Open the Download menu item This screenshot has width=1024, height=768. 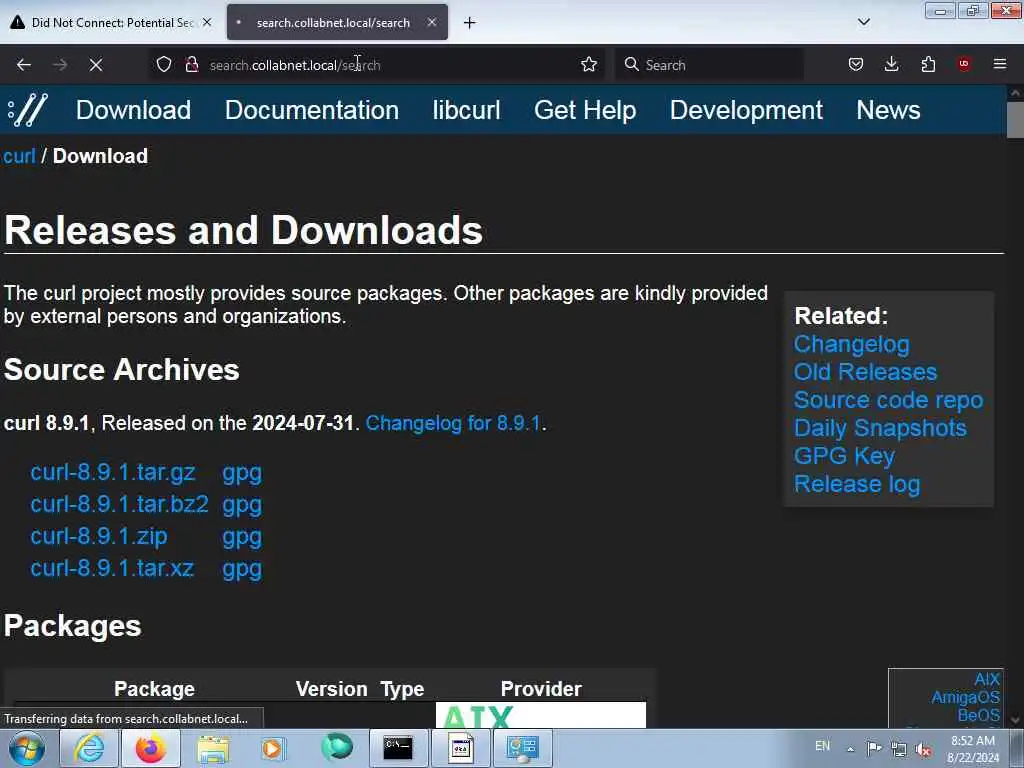pos(133,110)
